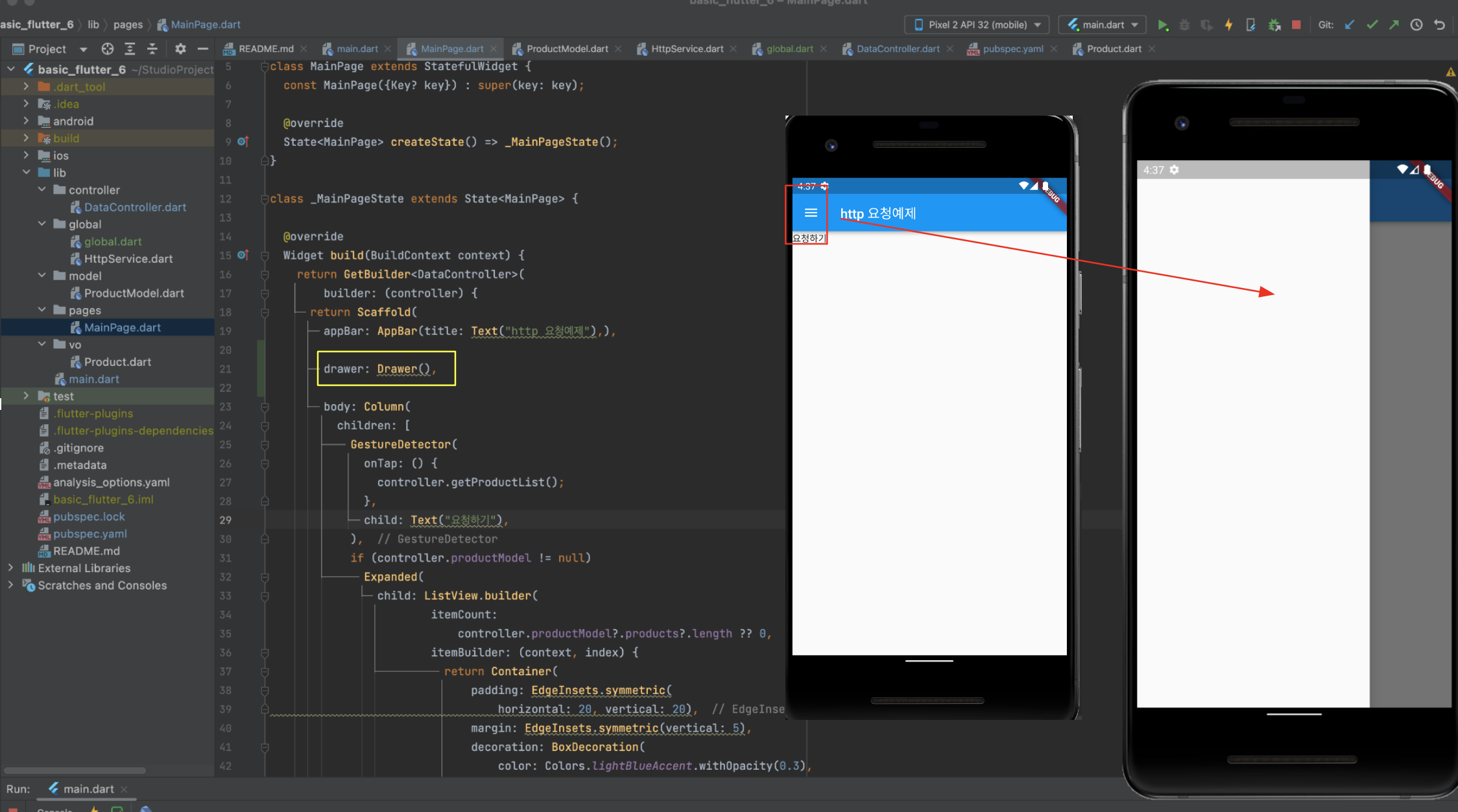Screen dimensions: 1458x812
Task: Switch to the pubspec.yaml tab
Action: coord(1012,49)
